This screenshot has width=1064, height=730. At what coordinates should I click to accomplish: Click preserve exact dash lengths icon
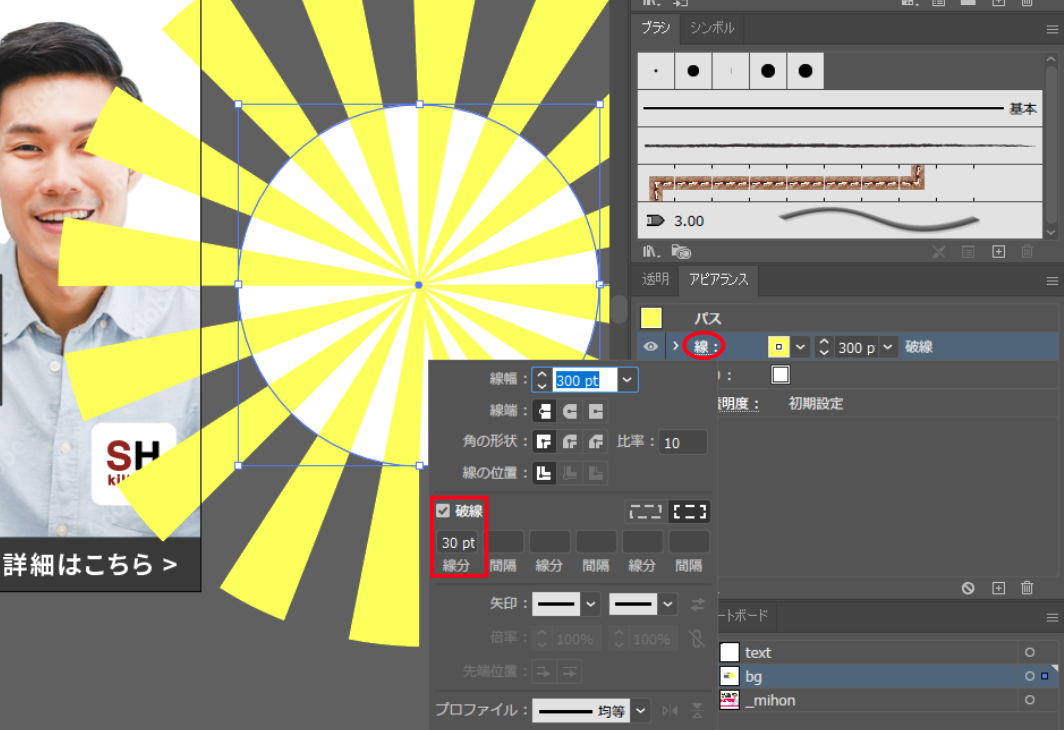pos(645,512)
